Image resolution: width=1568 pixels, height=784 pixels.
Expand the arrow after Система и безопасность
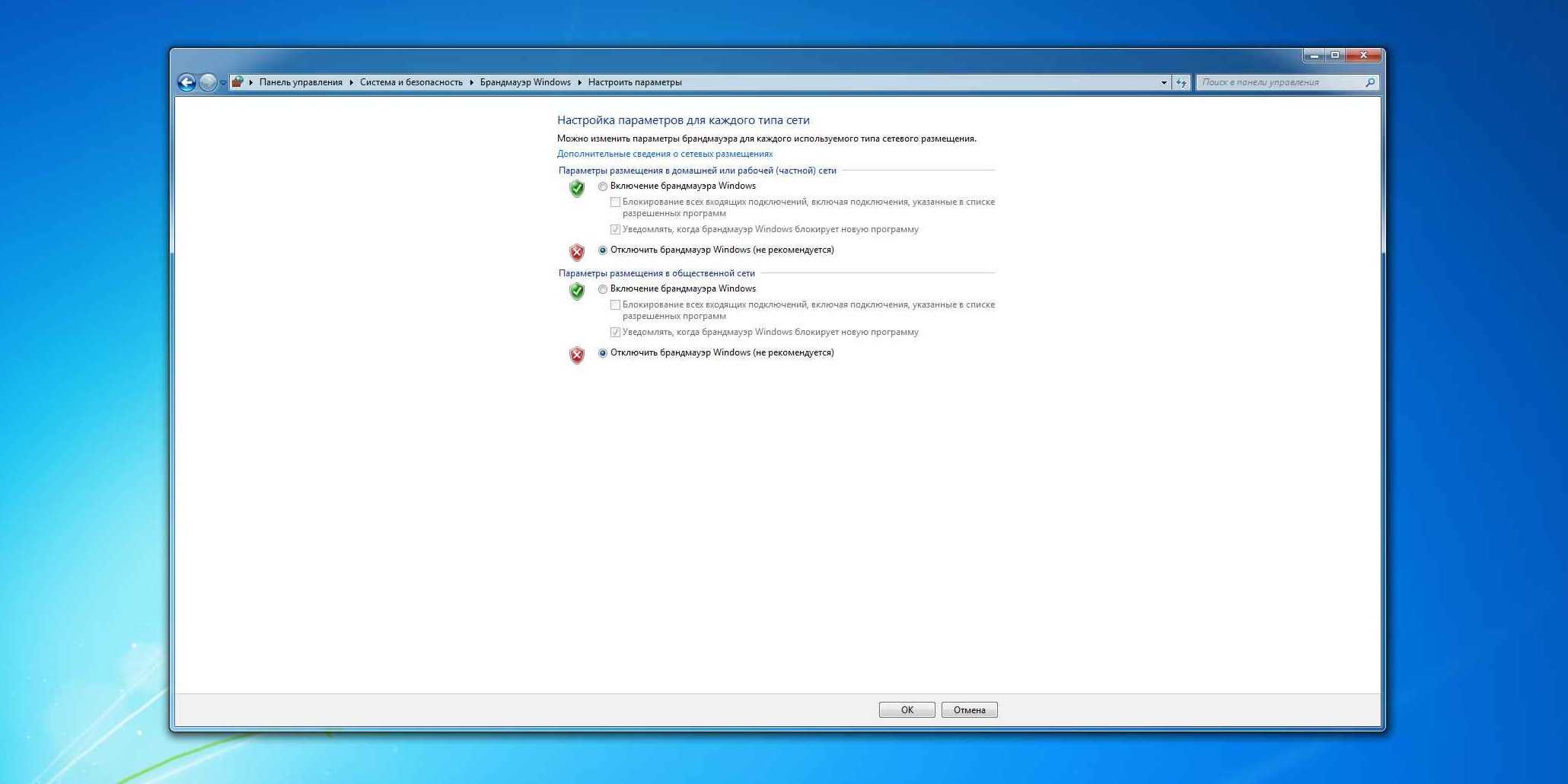pyautogui.click(x=471, y=82)
